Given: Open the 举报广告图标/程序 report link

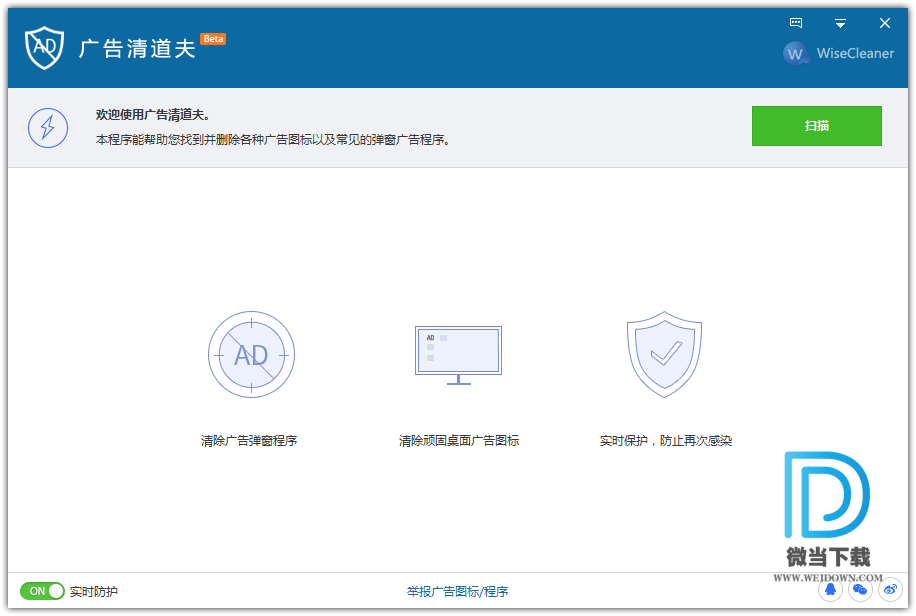Looking at the screenshot, I should point(457,591).
